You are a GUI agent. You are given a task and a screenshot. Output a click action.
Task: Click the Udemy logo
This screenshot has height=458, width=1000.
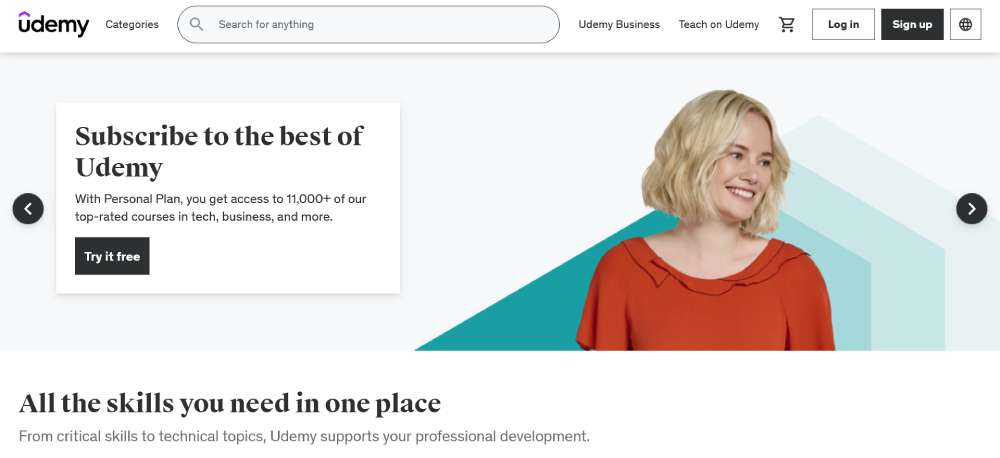click(54, 24)
